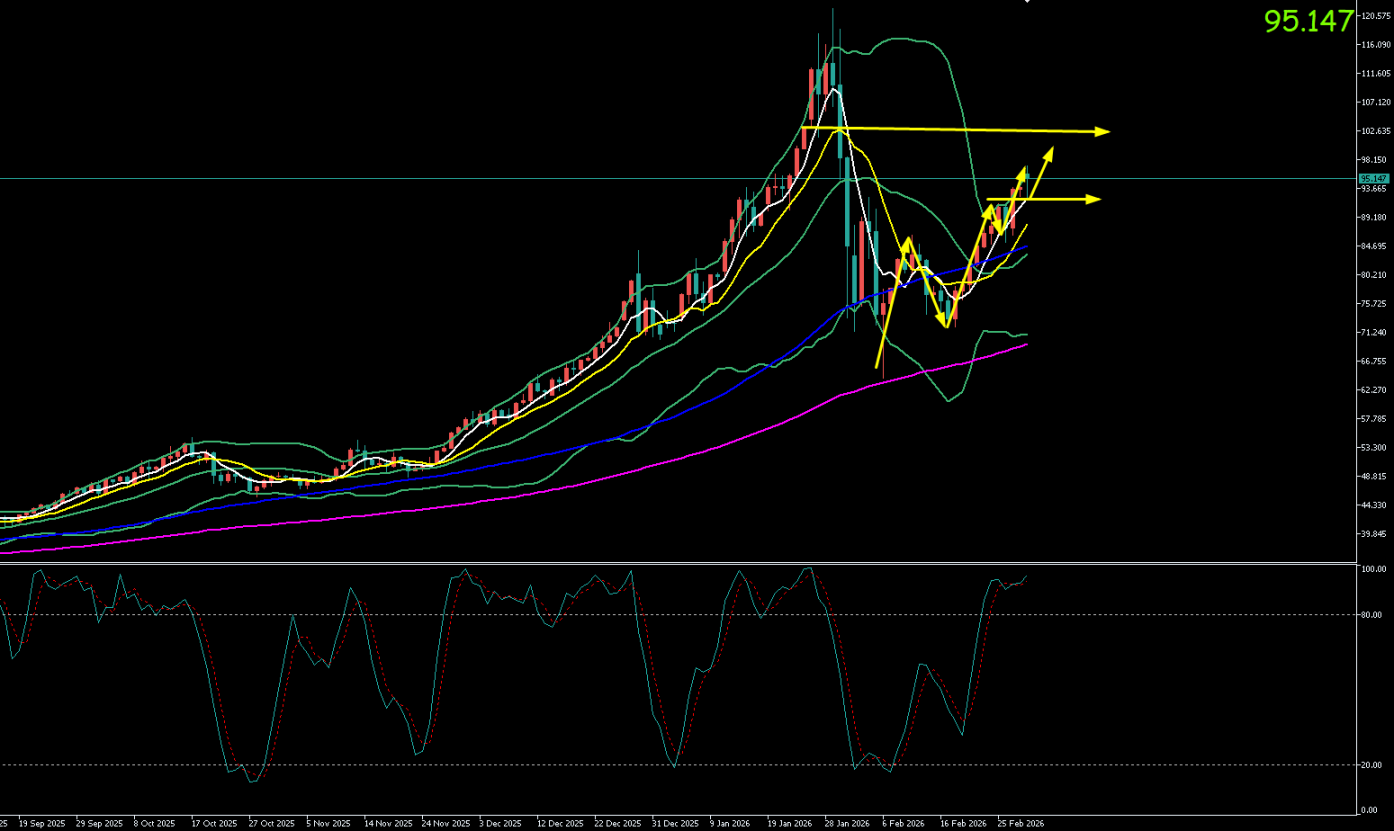The width and height of the screenshot is (1394, 831).
Task: Select the rightmost upward diagonal yellow arrow tip
Action: (1050, 151)
